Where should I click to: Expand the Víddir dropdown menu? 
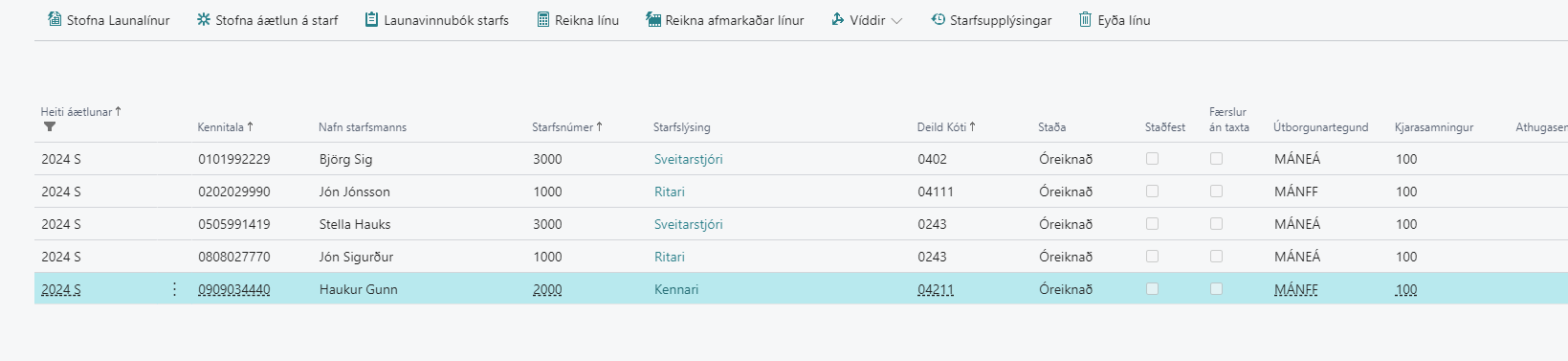866,20
